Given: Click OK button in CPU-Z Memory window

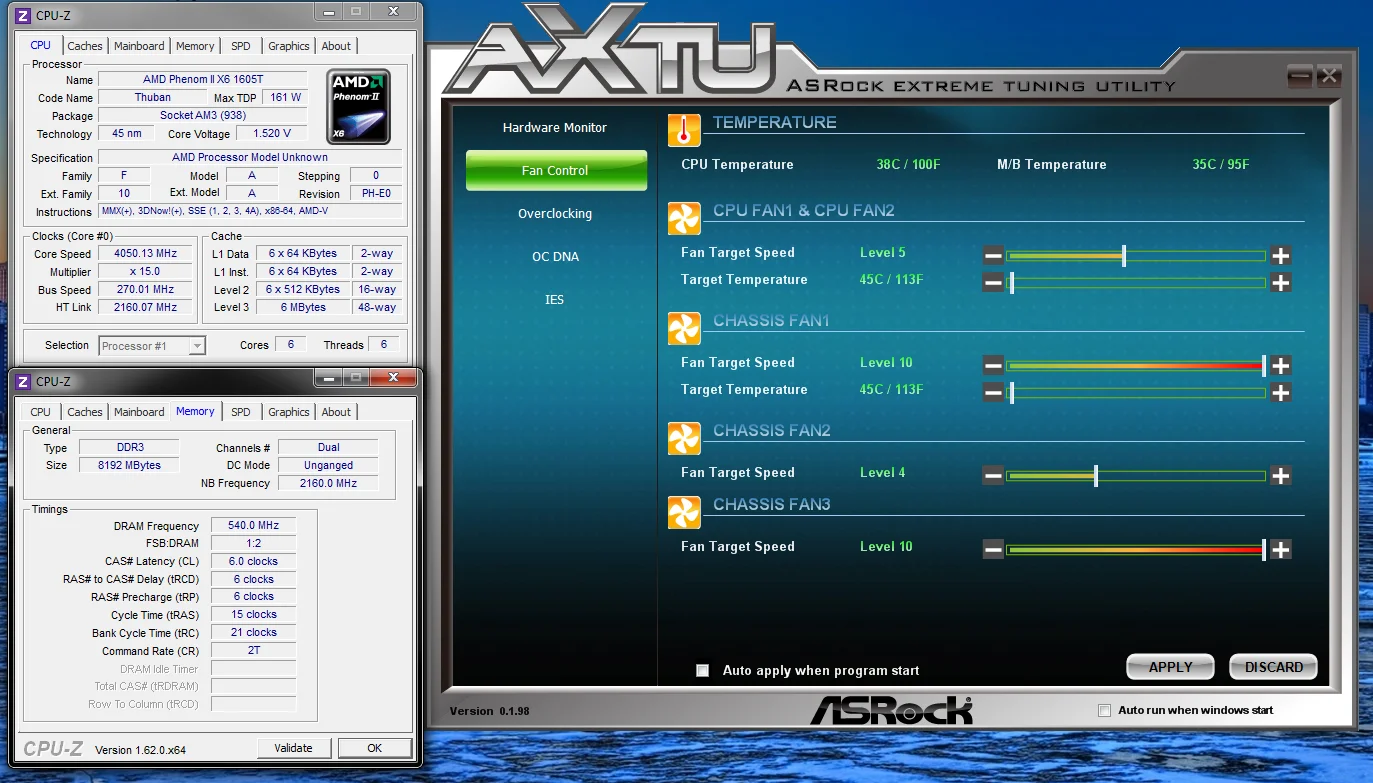Looking at the screenshot, I should tap(374, 748).
